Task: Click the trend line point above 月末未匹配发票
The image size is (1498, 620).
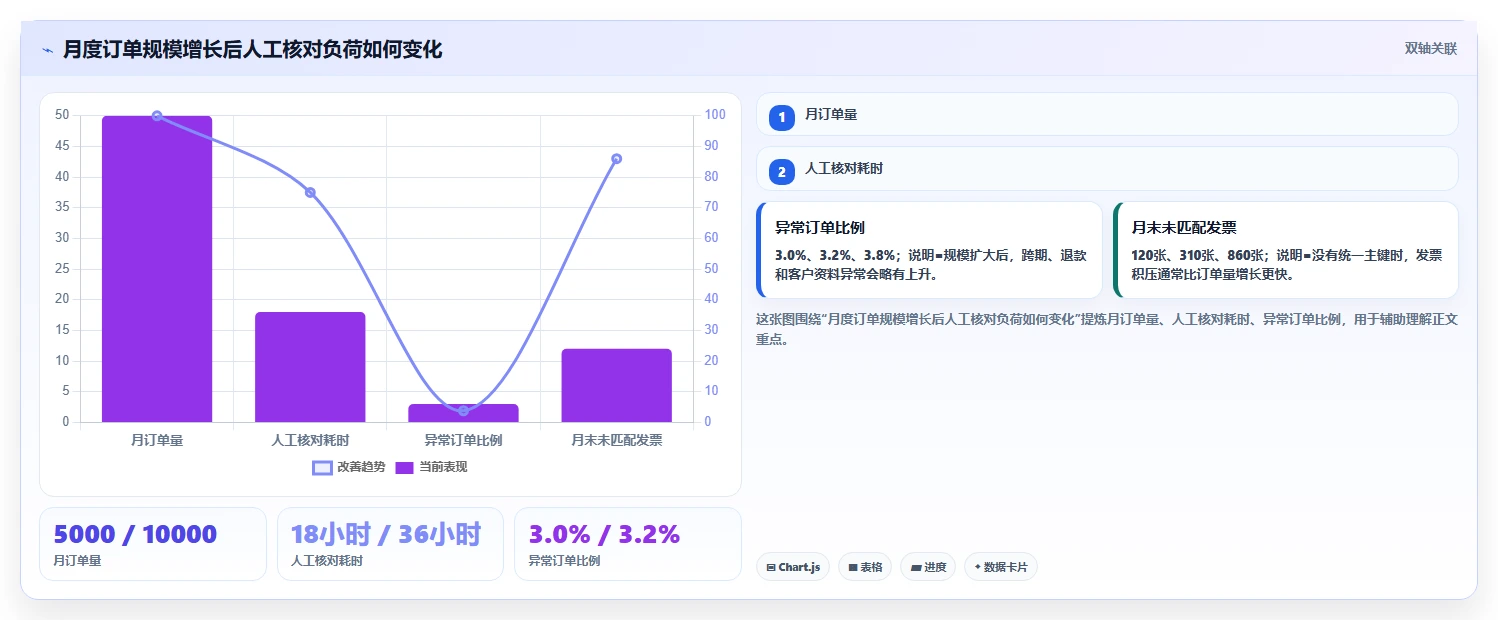Action: click(x=616, y=159)
